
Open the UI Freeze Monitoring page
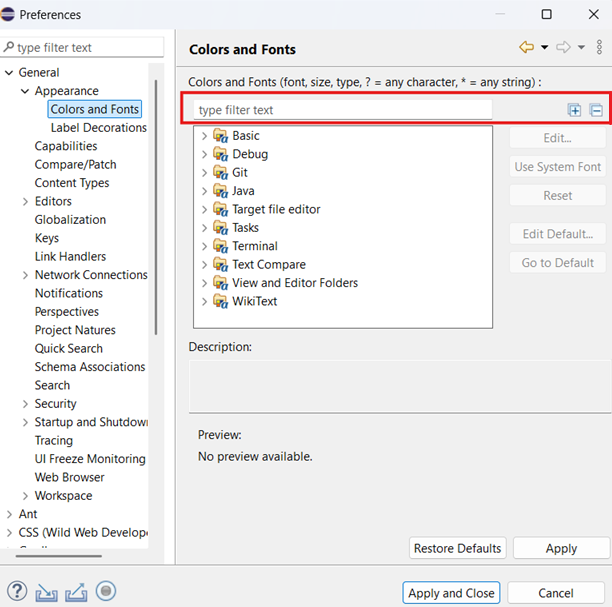(90, 459)
